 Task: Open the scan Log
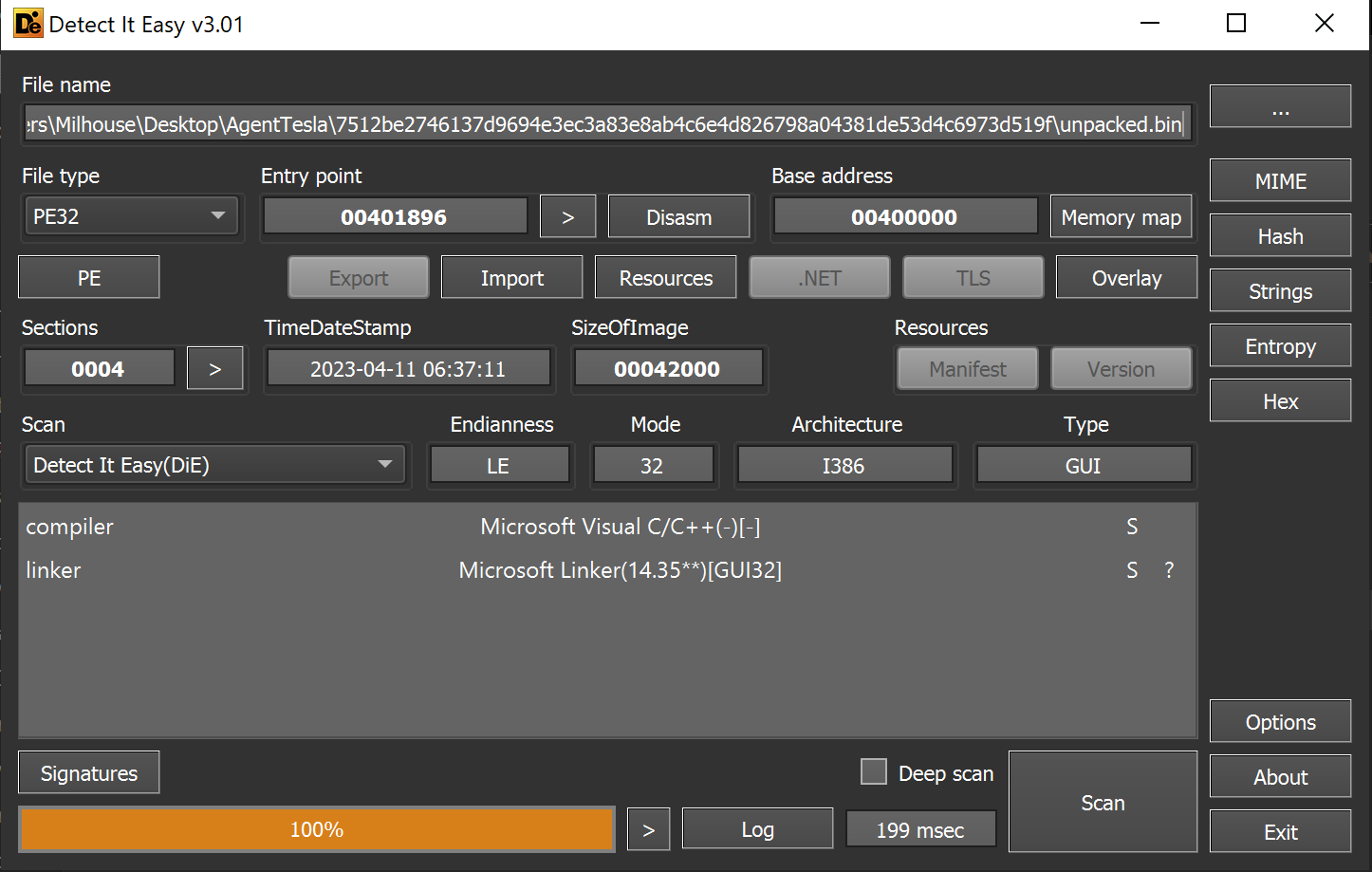pos(757,828)
